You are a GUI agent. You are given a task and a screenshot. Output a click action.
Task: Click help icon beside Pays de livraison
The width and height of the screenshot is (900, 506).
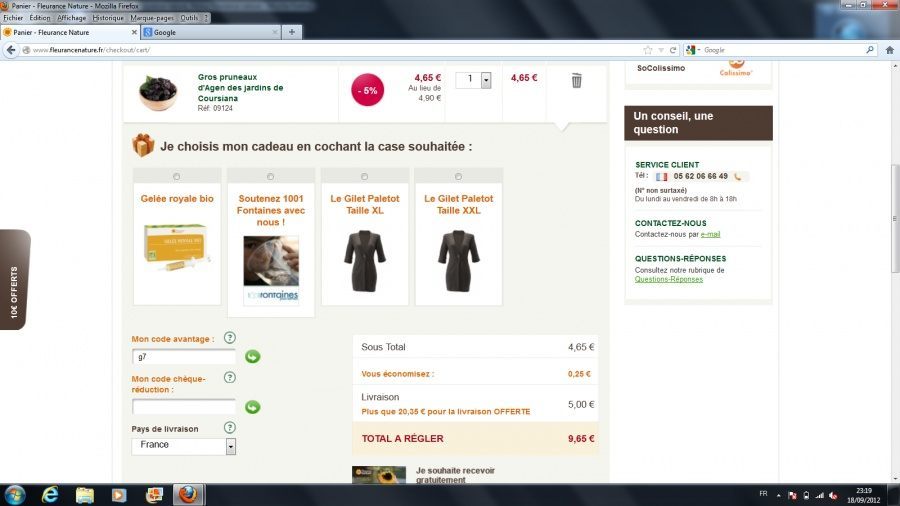230,428
